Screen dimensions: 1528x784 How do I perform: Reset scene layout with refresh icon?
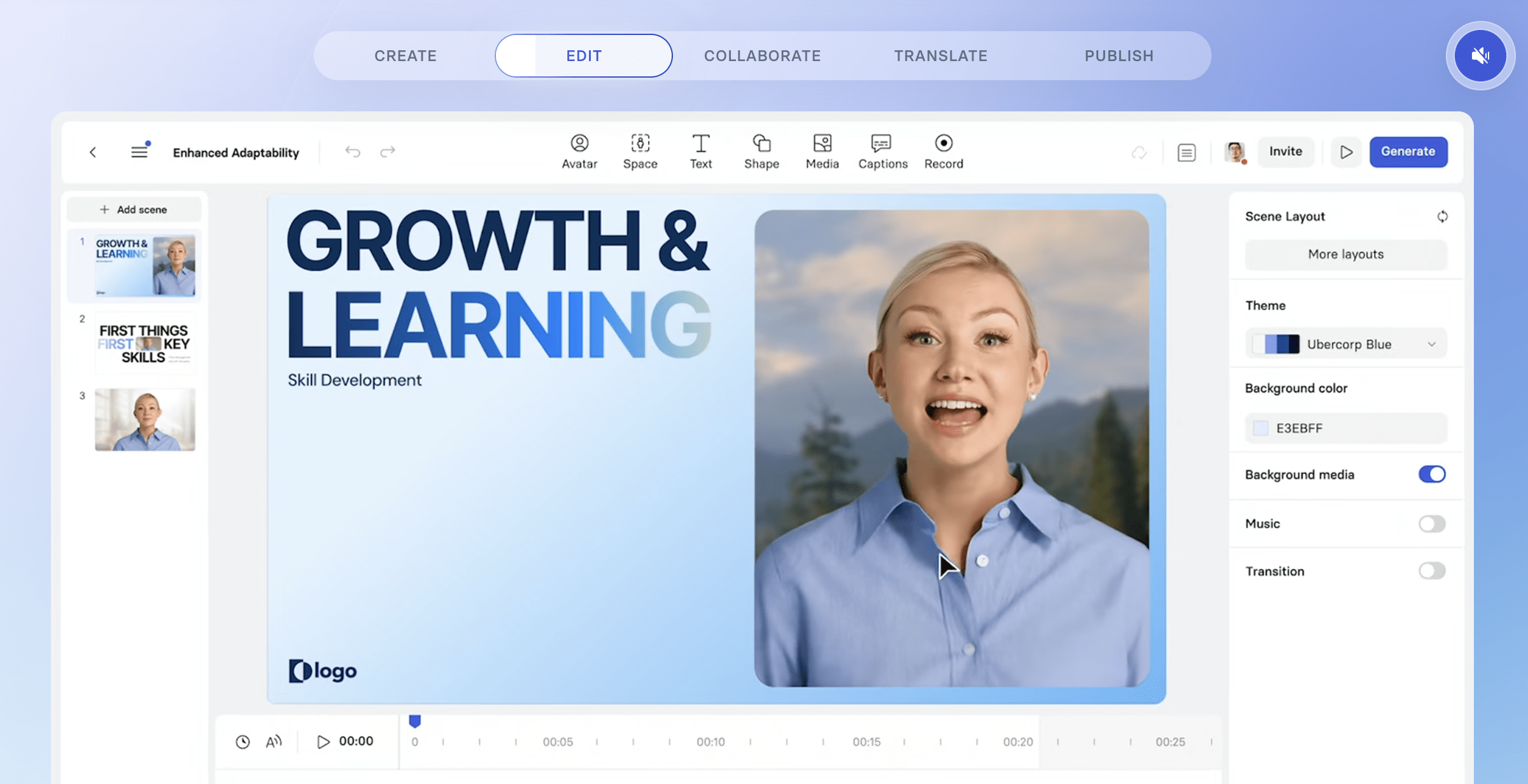[x=1442, y=216]
